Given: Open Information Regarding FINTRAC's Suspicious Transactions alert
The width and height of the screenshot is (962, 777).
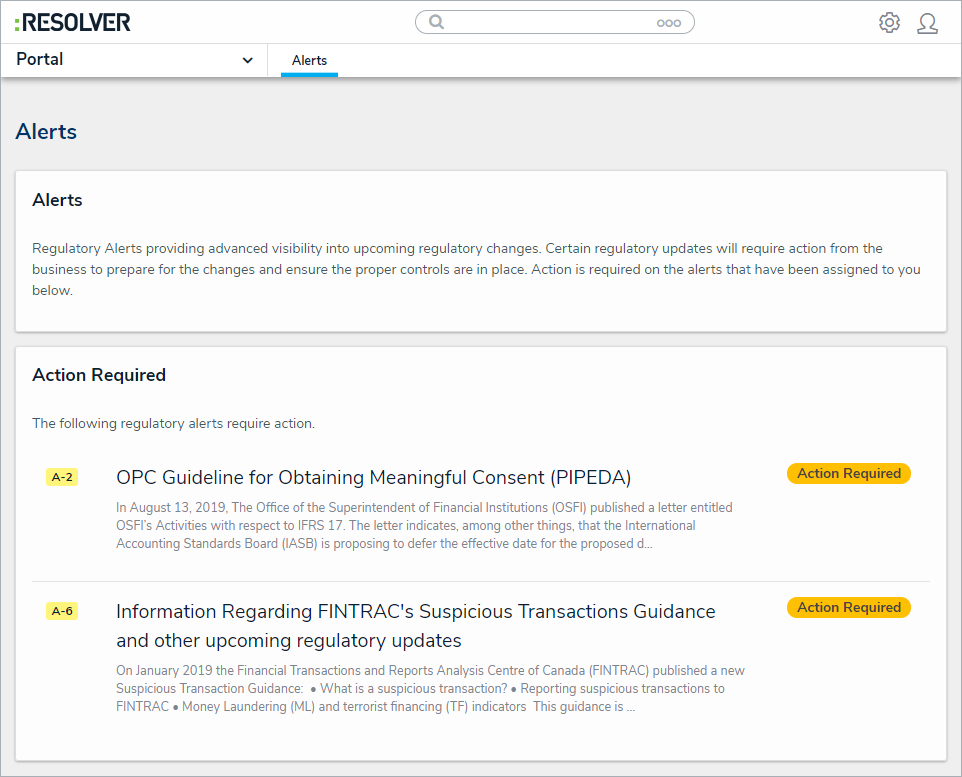Looking at the screenshot, I should (x=415, y=625).
